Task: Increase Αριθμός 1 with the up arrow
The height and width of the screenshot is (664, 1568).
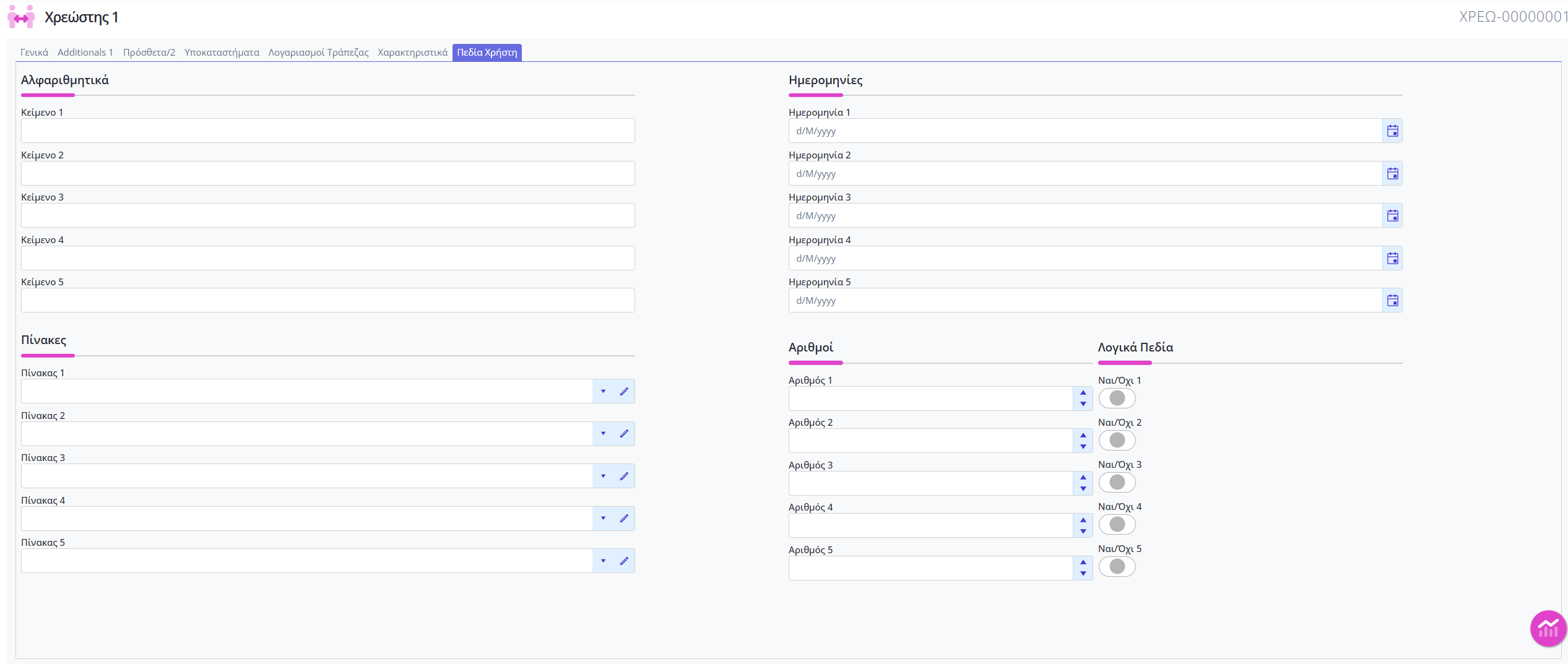Action: coord(1083,393)
